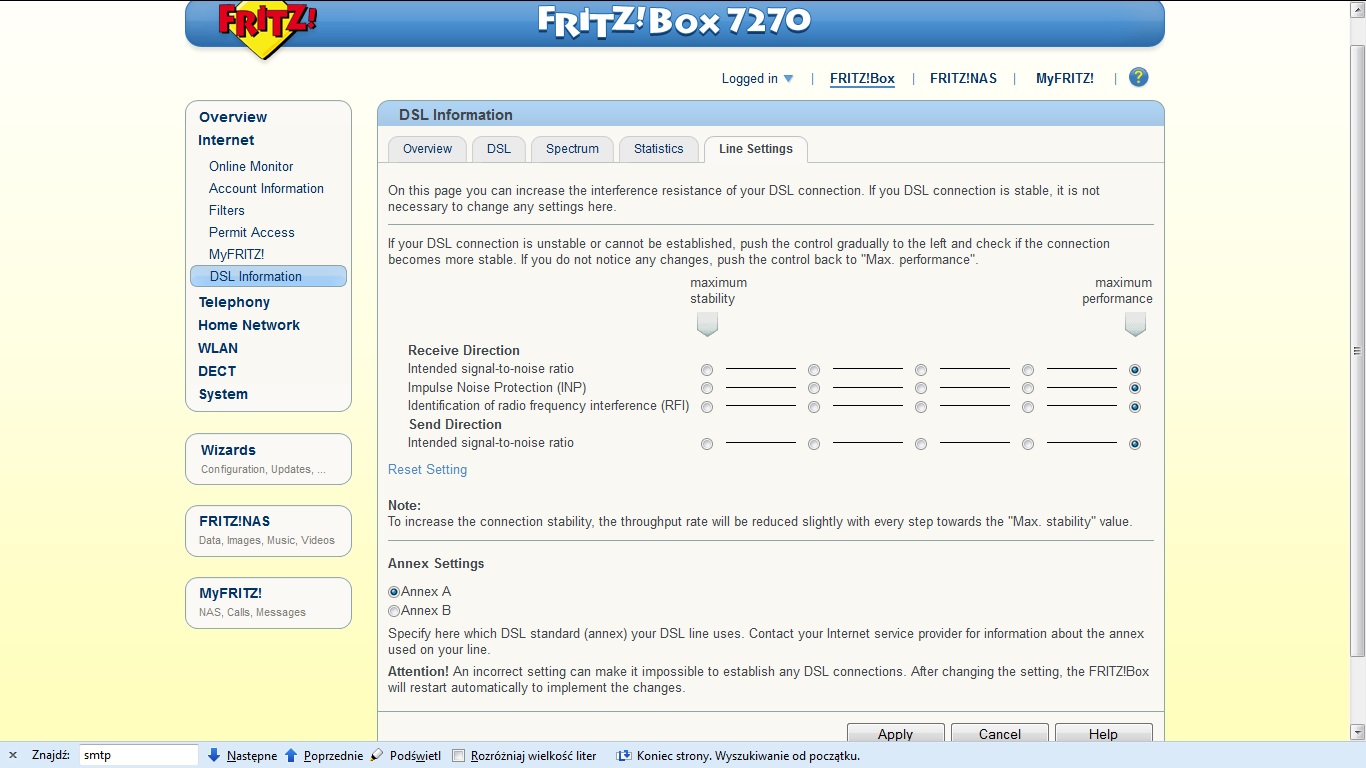This screenshot has height=768, width=1366.
Task: Enable the Rozróżniaj wielkość liter checkbox
Action: pos(459,755)
